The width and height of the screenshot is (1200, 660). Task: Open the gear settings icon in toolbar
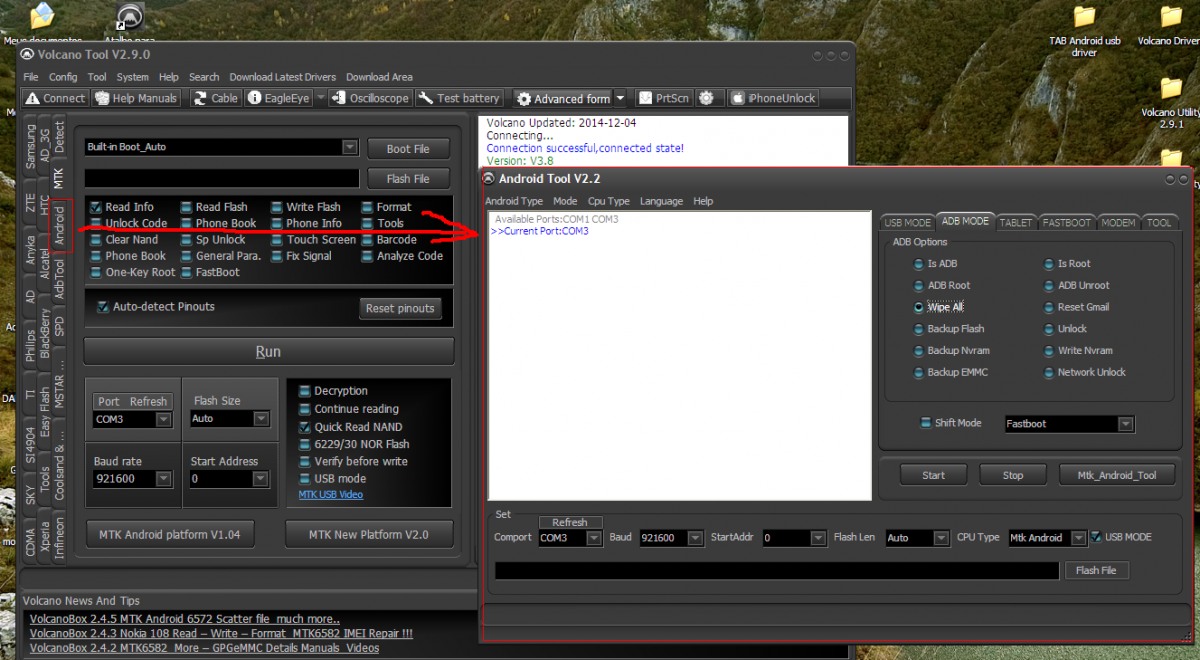(707, 98)
